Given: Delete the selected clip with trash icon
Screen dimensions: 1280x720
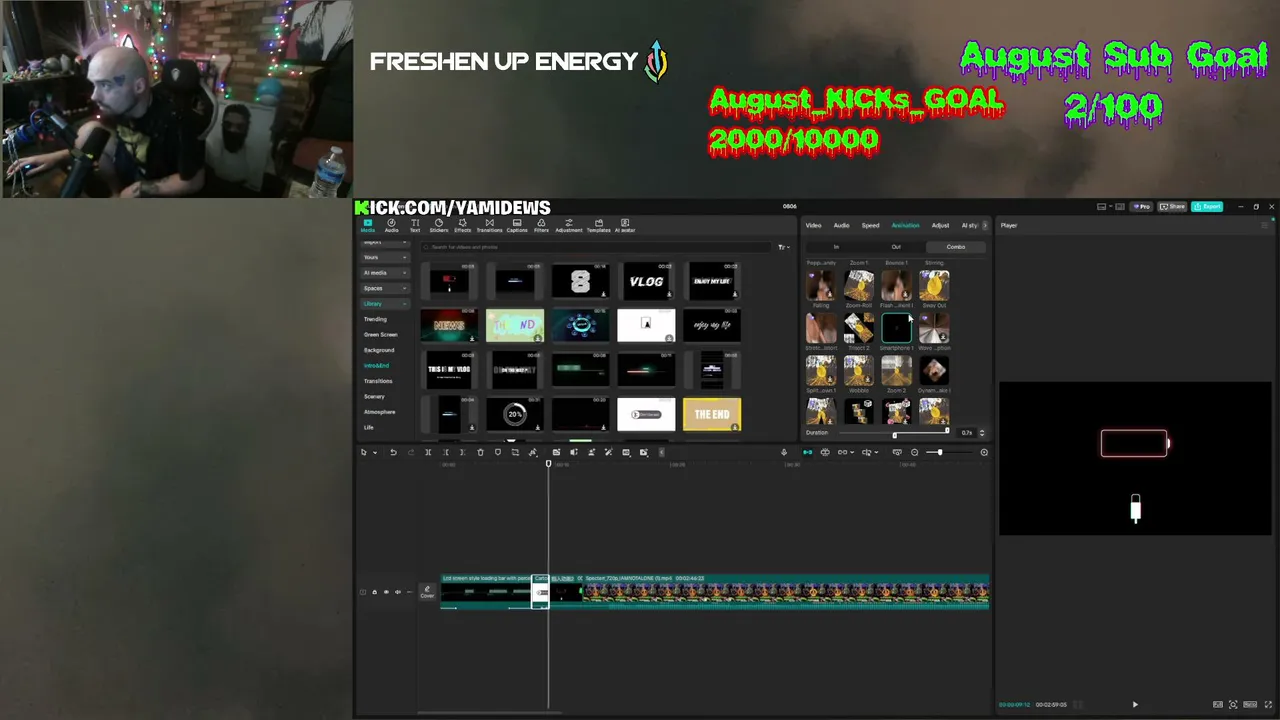Looking at the screenshot, I should pyautogui.click(x=480, y=453).
